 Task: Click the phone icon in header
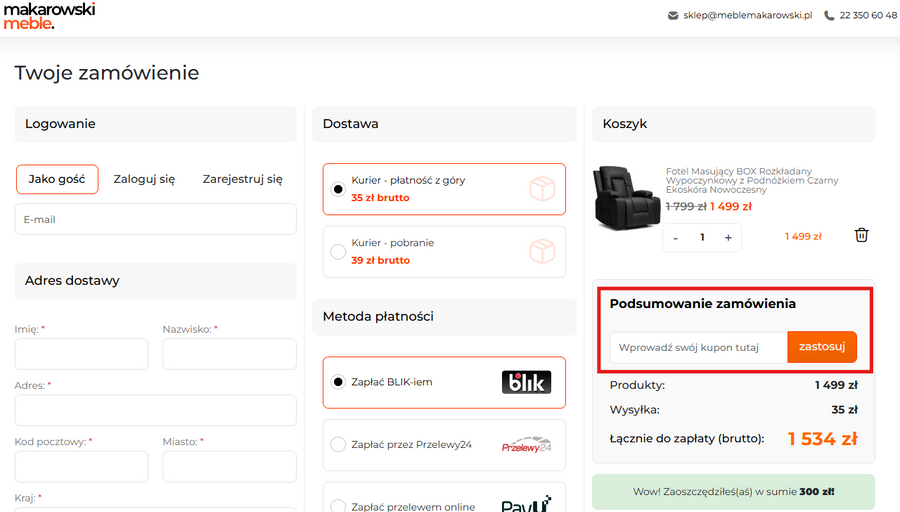(x=829, y=16)
